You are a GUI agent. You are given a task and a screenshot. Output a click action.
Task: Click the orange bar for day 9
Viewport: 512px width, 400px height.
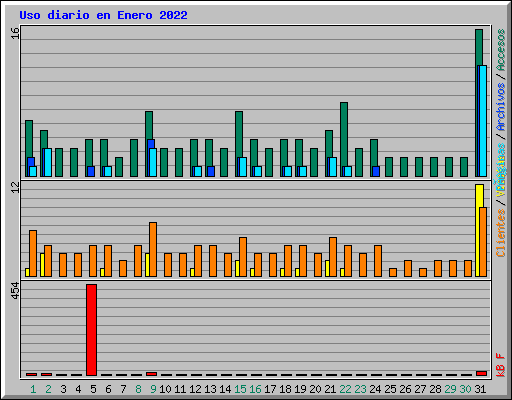tap(153, 249)
